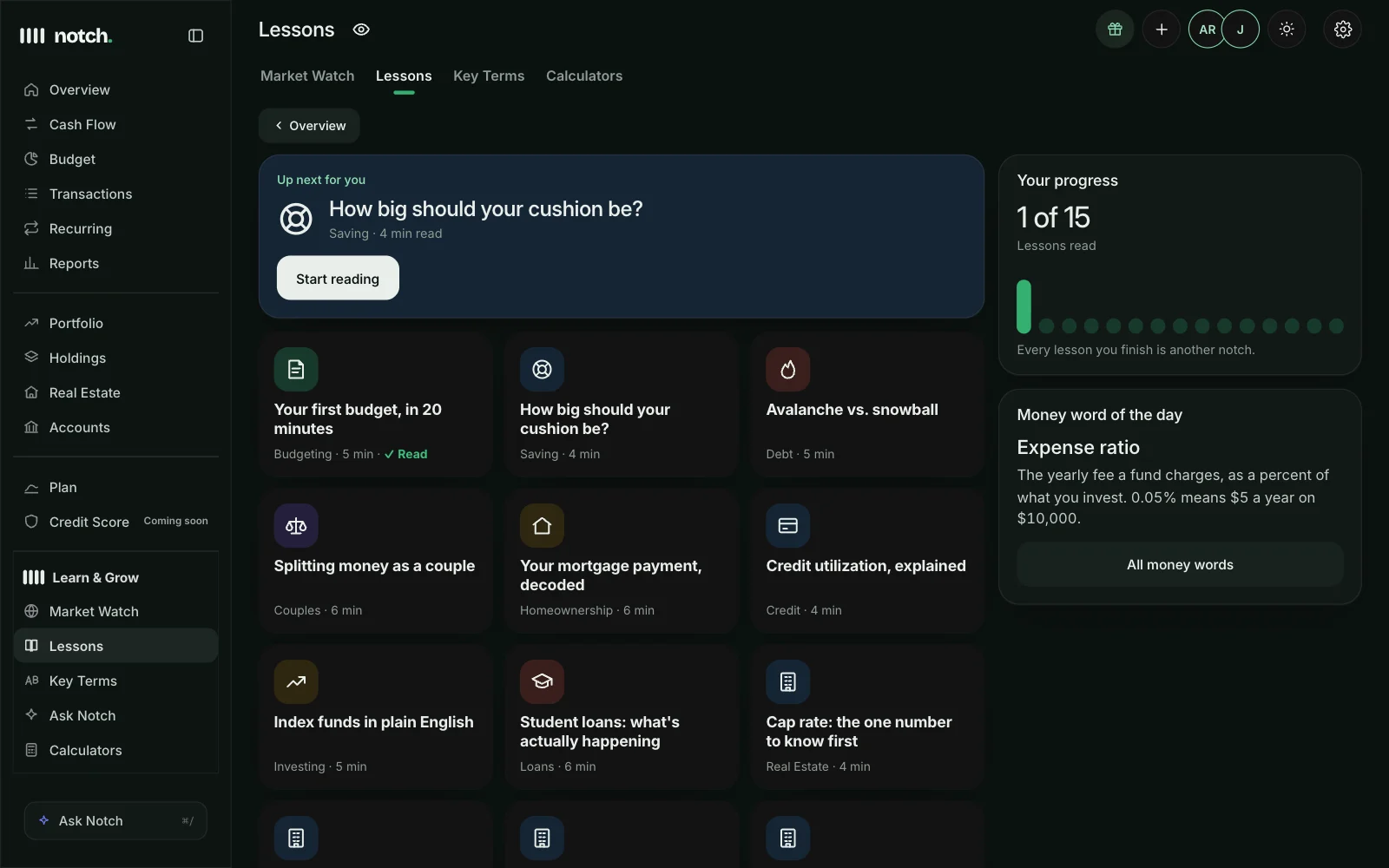Switch to the Market Watch tab
Screen dimensions: 1389x868
(307, 76)
